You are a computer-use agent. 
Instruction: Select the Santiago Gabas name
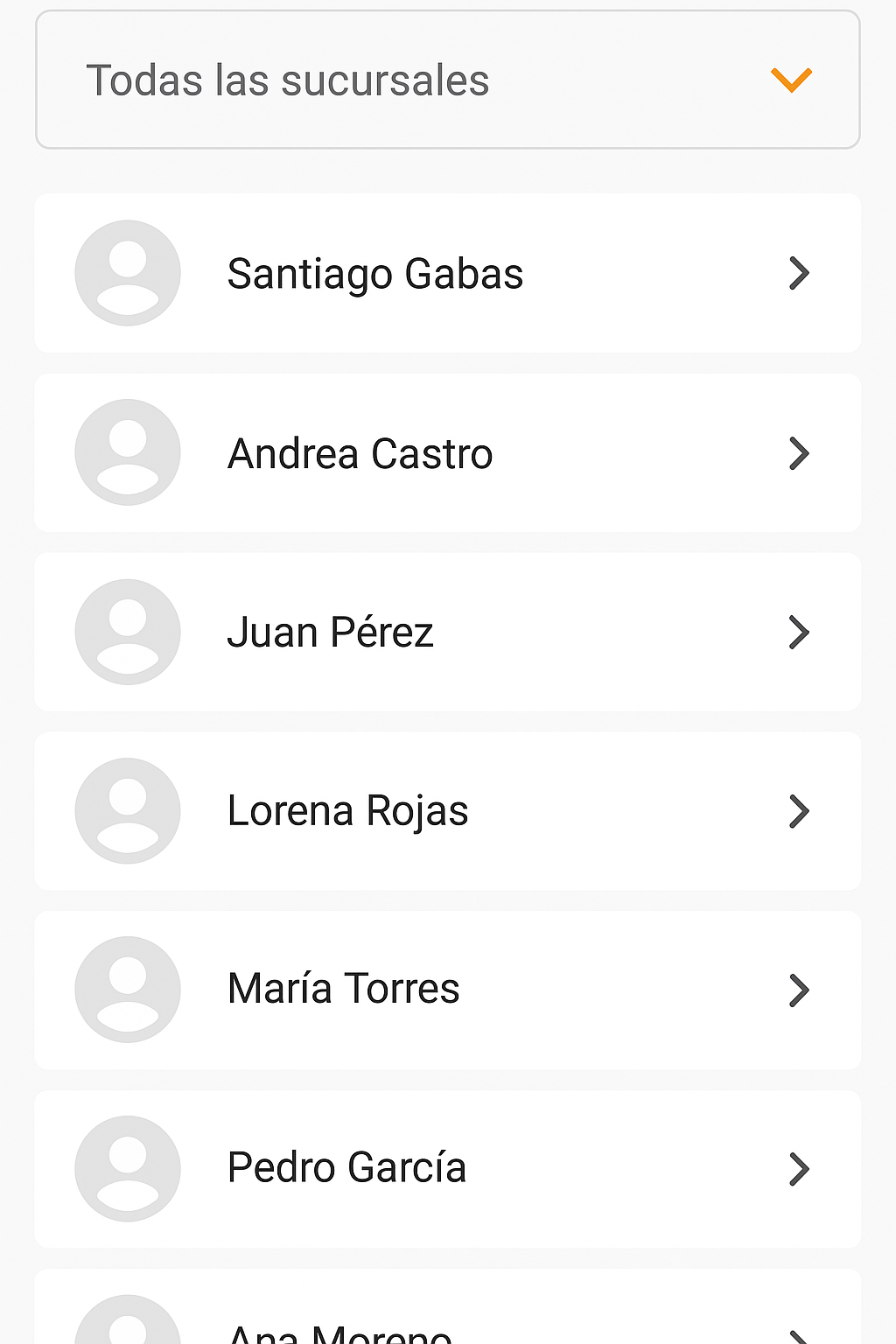374,274
